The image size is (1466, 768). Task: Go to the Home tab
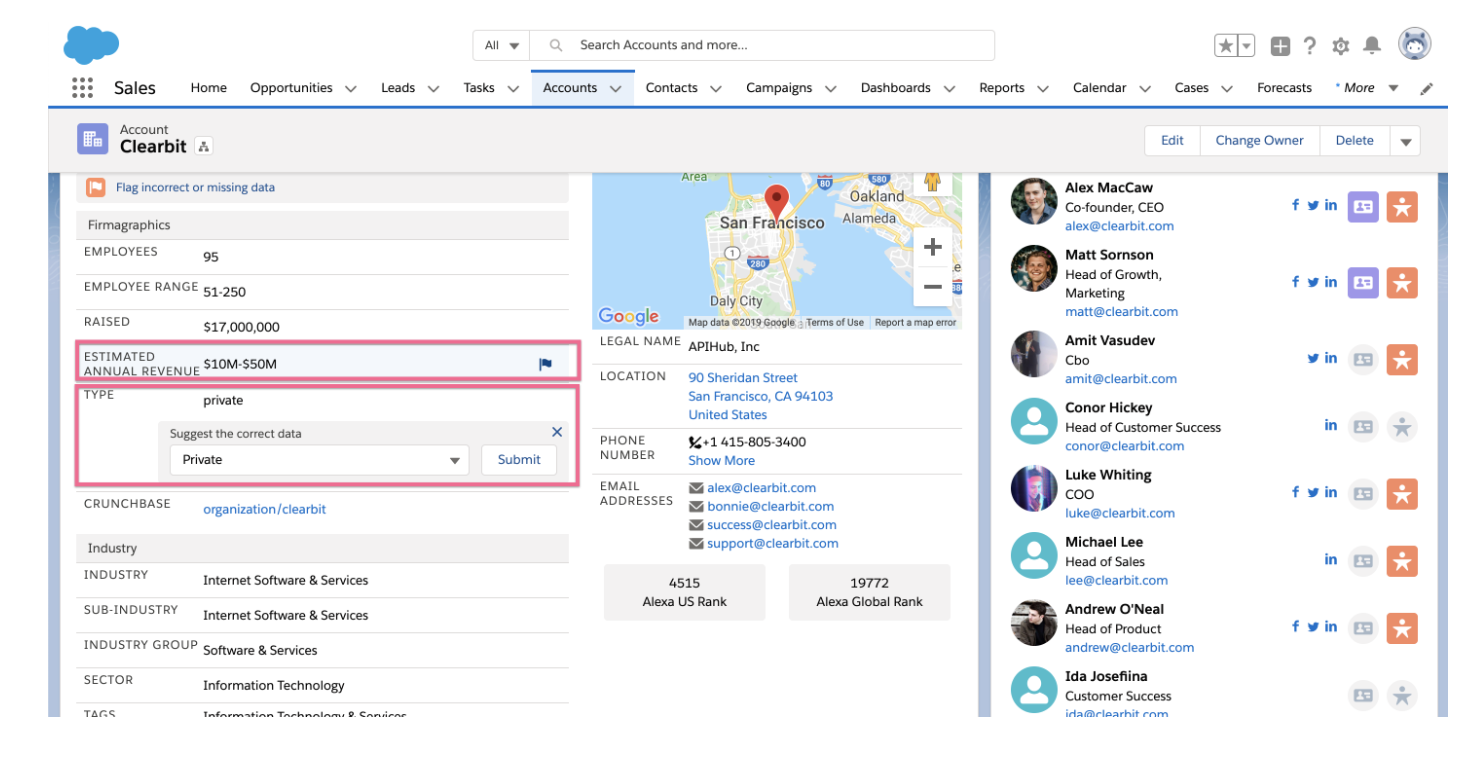click(209, 88)
